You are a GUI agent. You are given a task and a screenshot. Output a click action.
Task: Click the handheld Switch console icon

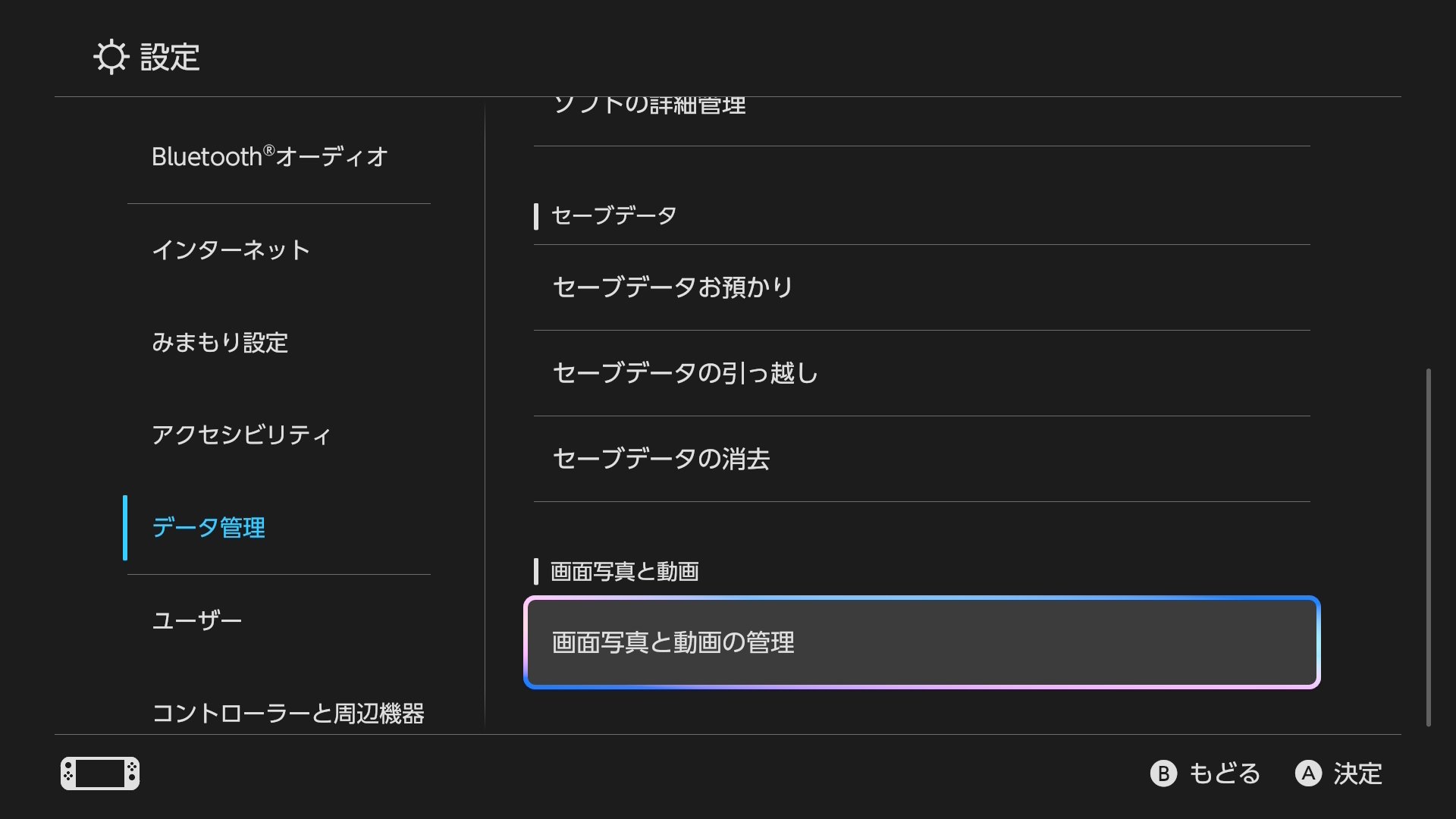click(101, 773)
